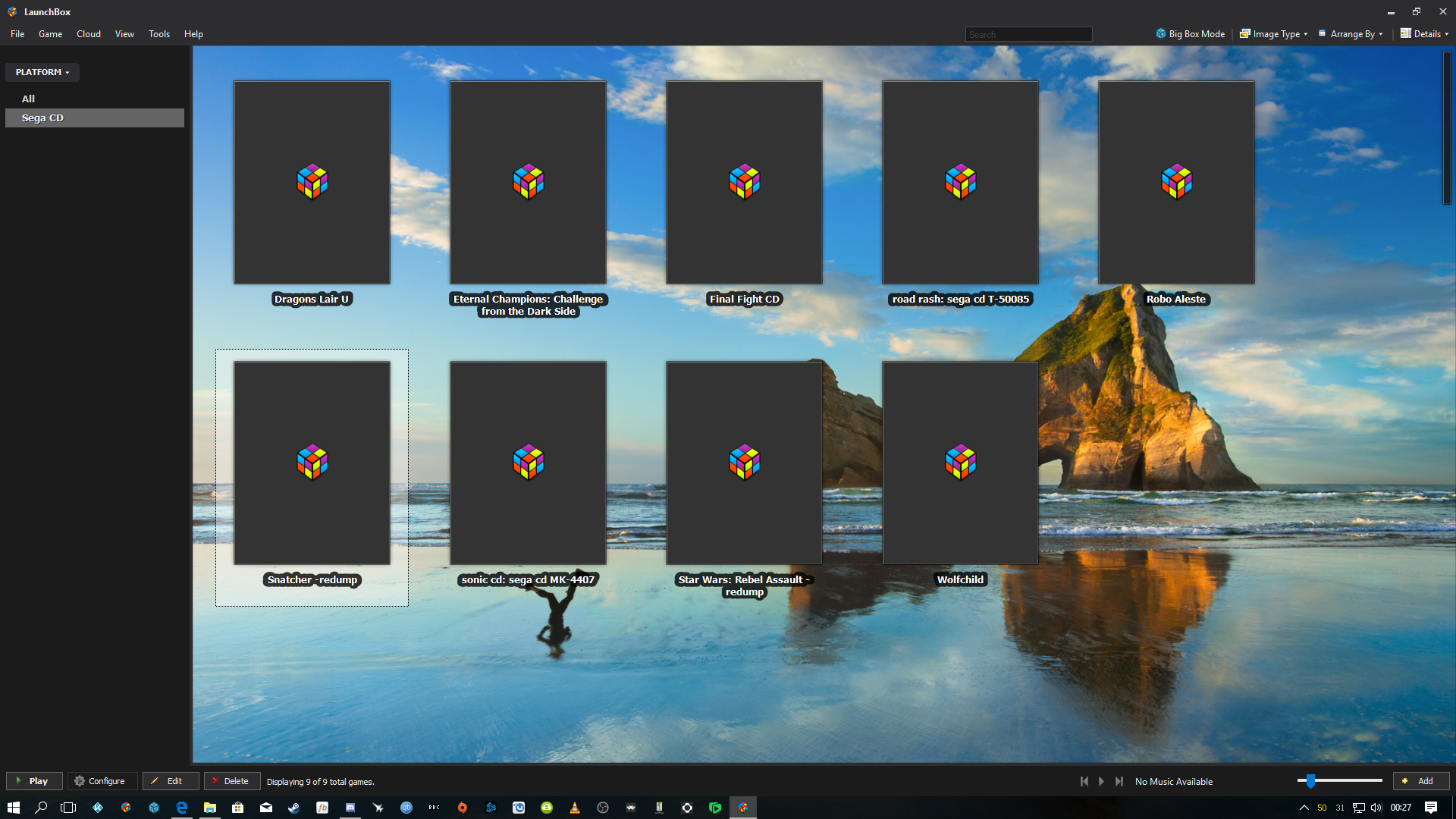Focus the Search input field
This screenshot has height=819, width=1456.
[x=1028, y=34]
